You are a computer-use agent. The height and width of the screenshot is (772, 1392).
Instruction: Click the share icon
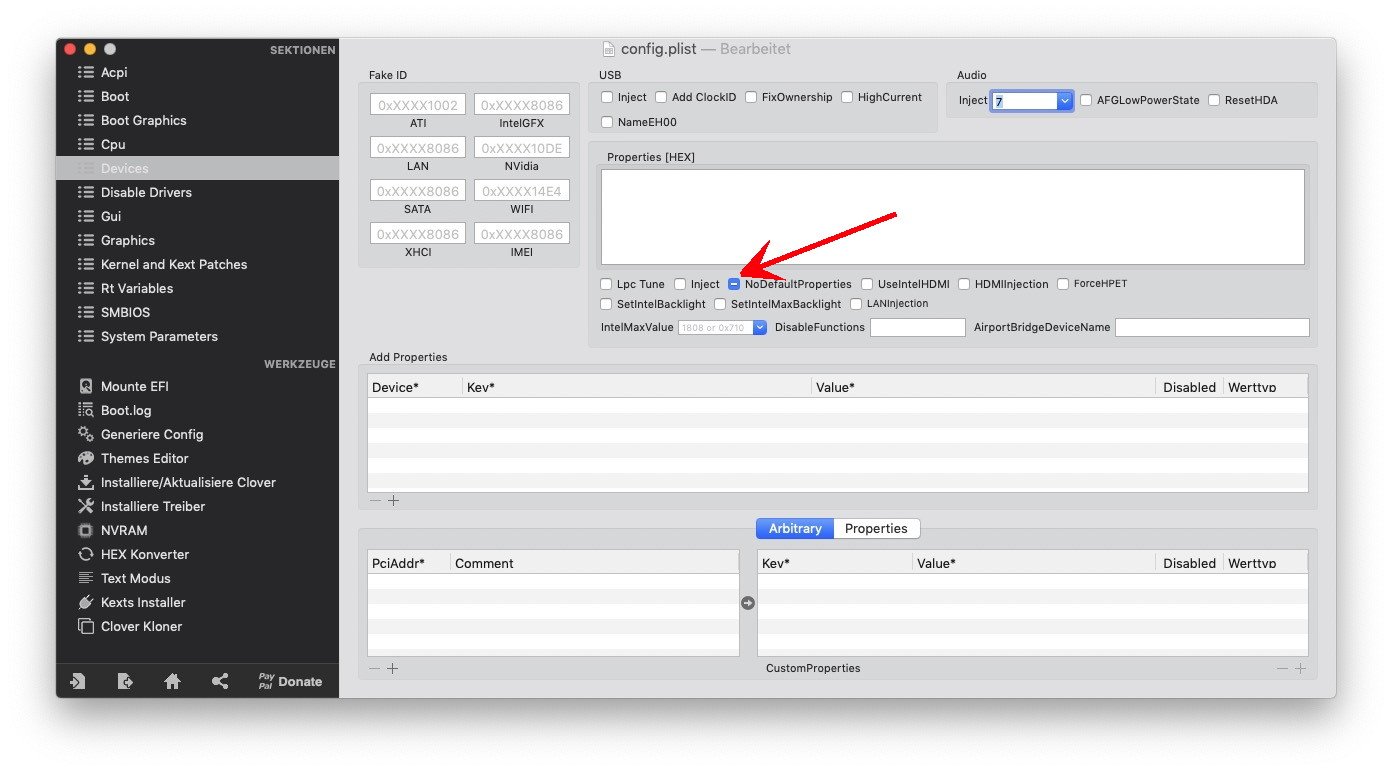click(x=220, y=681)
